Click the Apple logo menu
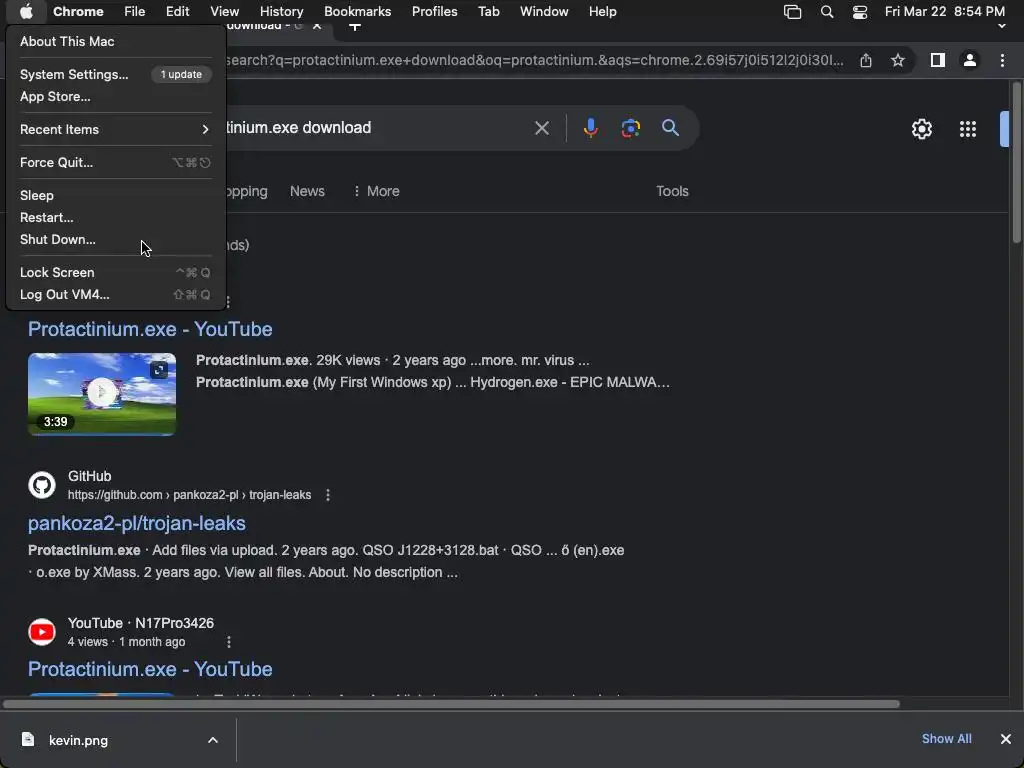The image size is (1024, 768). [x=26, y=11]
